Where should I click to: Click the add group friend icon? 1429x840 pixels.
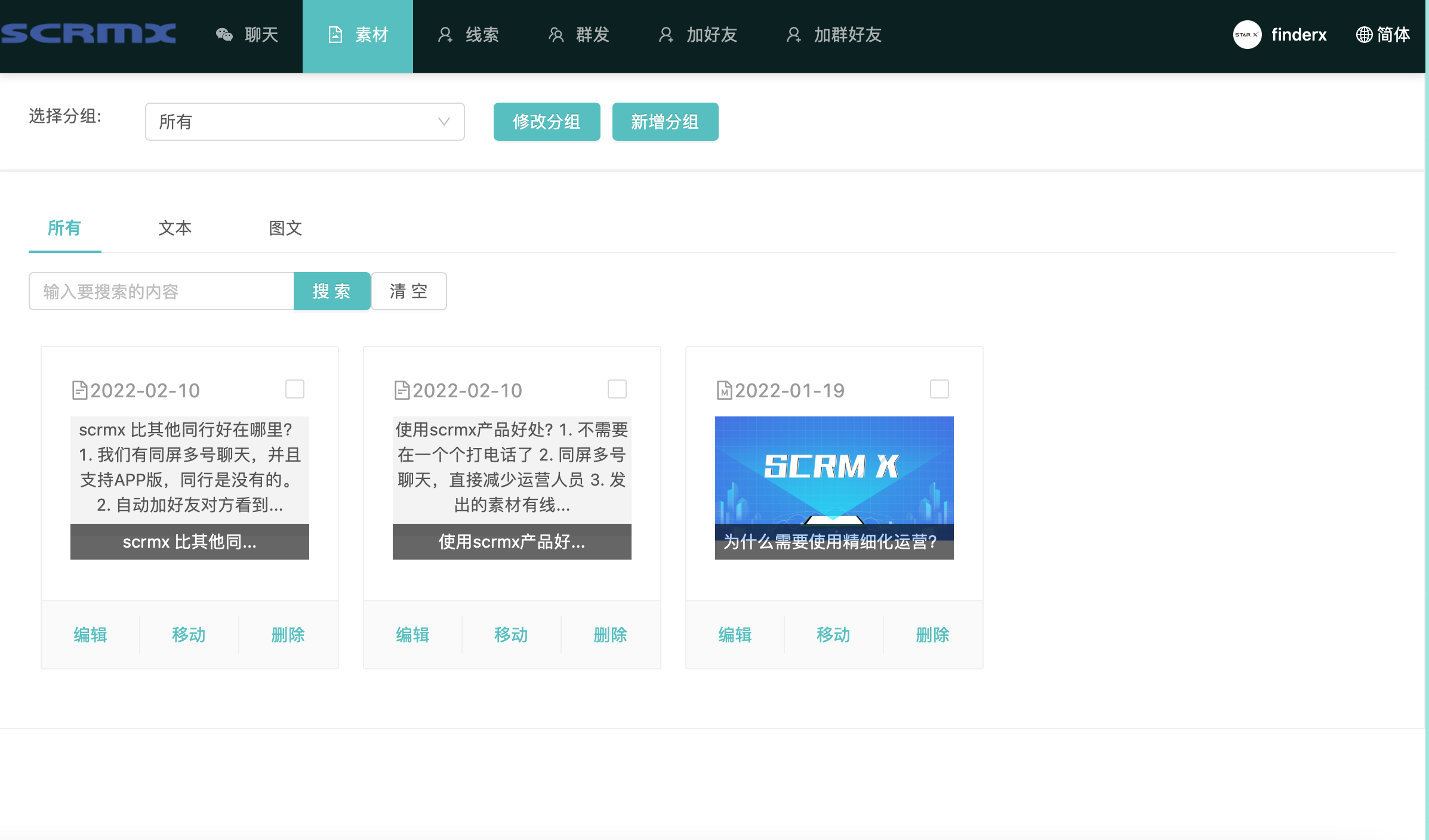point(794,35)
